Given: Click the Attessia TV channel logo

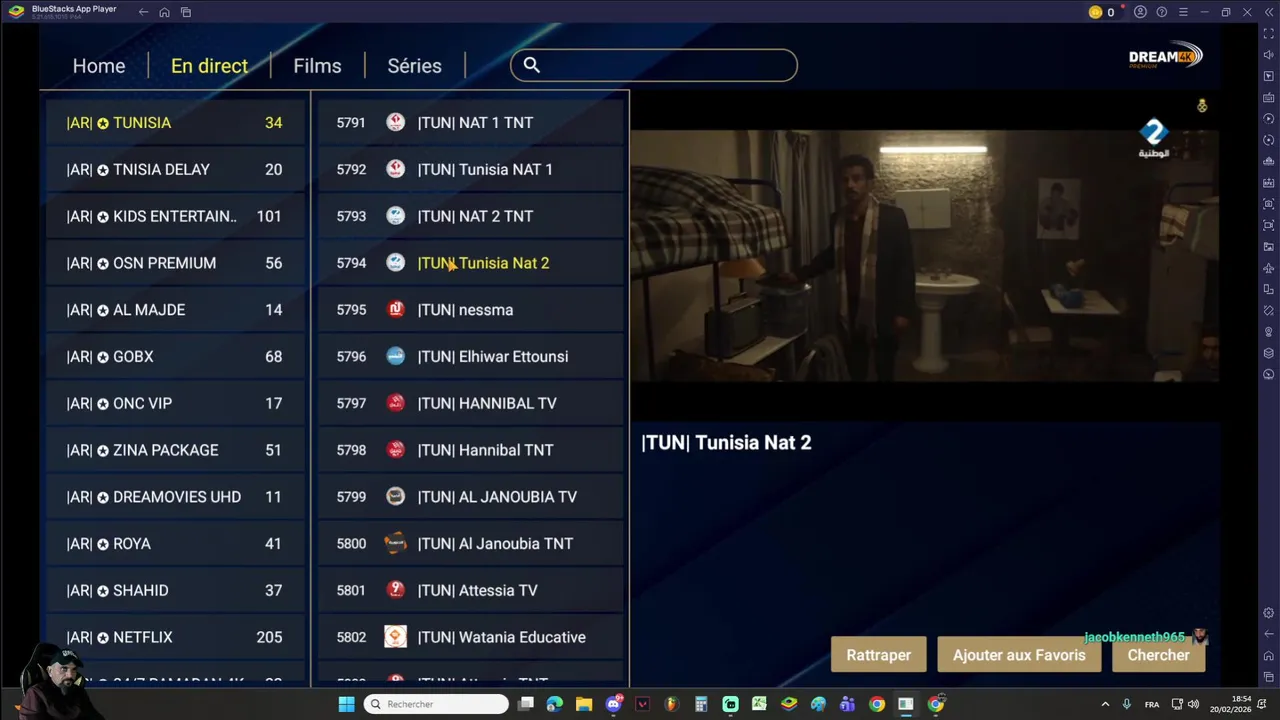Looking at the screenshot, I should 396,590.
